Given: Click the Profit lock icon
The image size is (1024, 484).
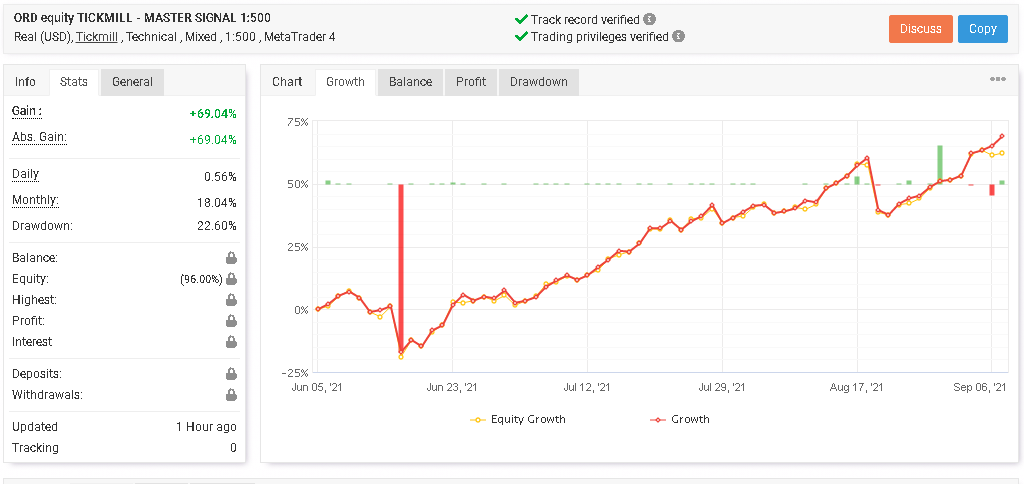Looking at the screenshot, I should pyautogui.click(x=231, y=321).
